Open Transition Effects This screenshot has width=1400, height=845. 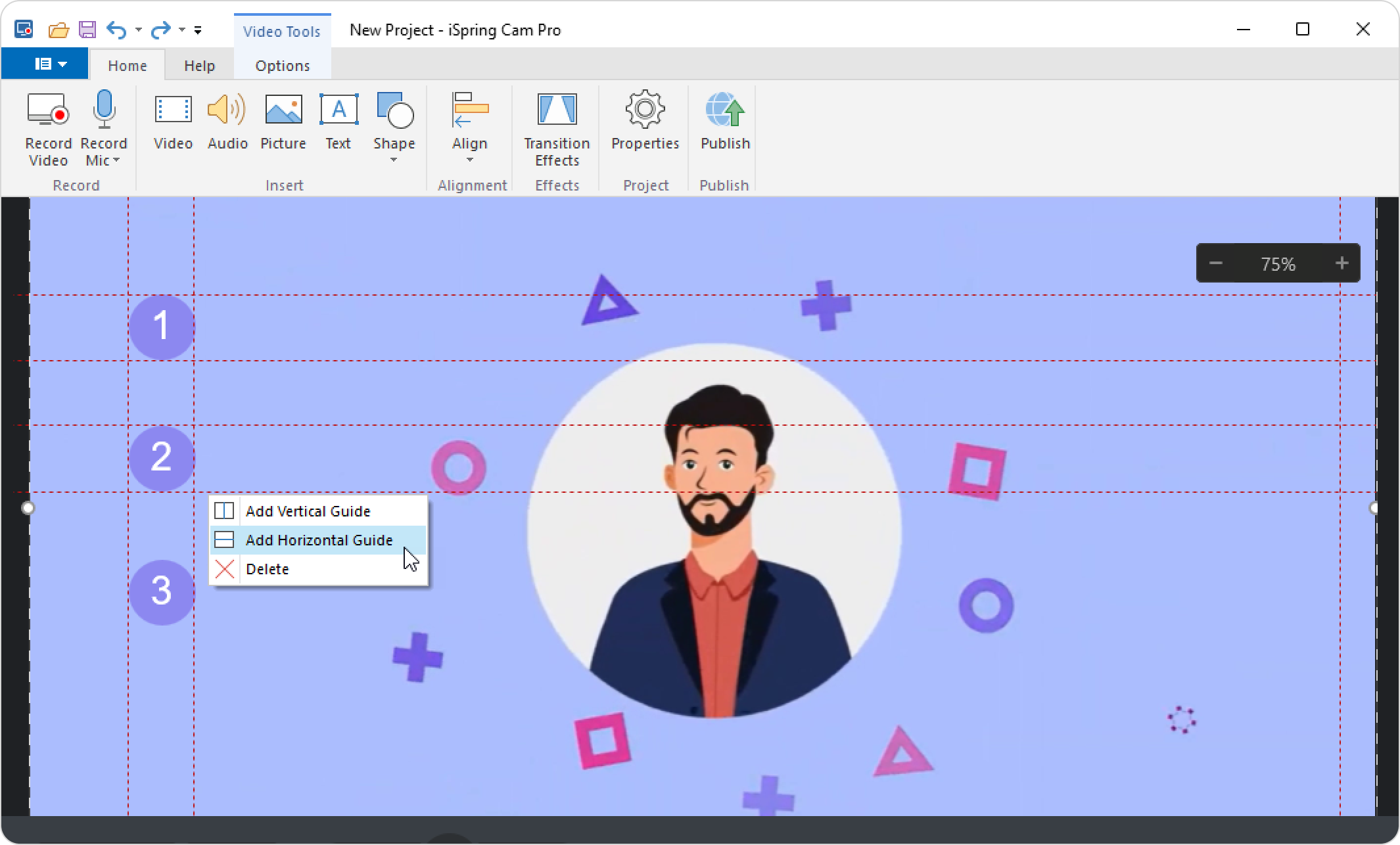click(557, 110)
